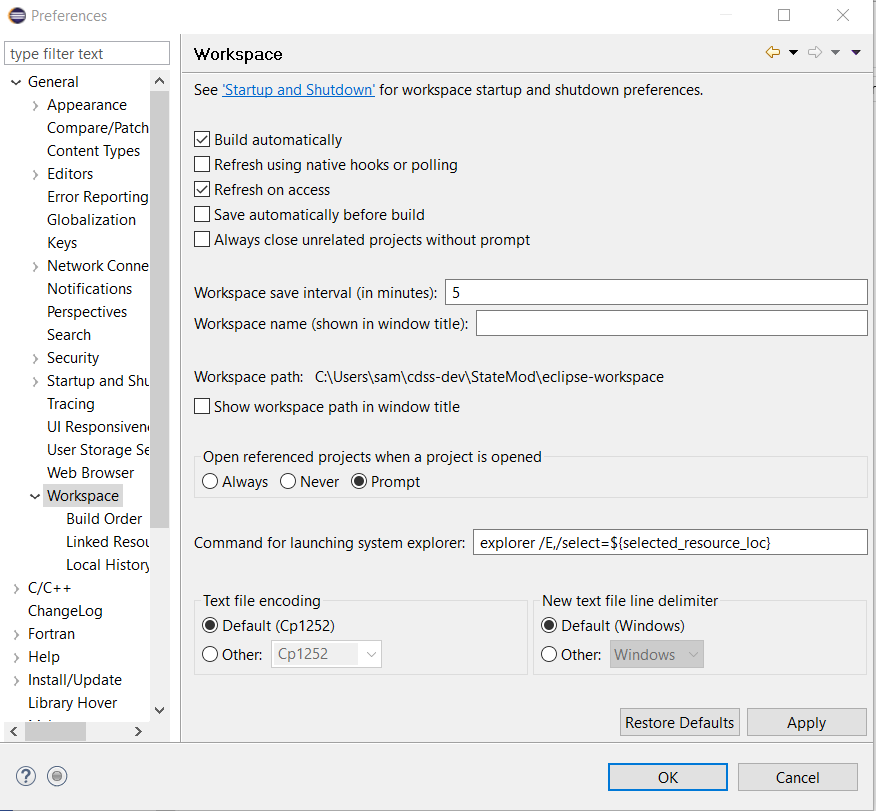Click the Workspace save interval field

pos(656,293)
